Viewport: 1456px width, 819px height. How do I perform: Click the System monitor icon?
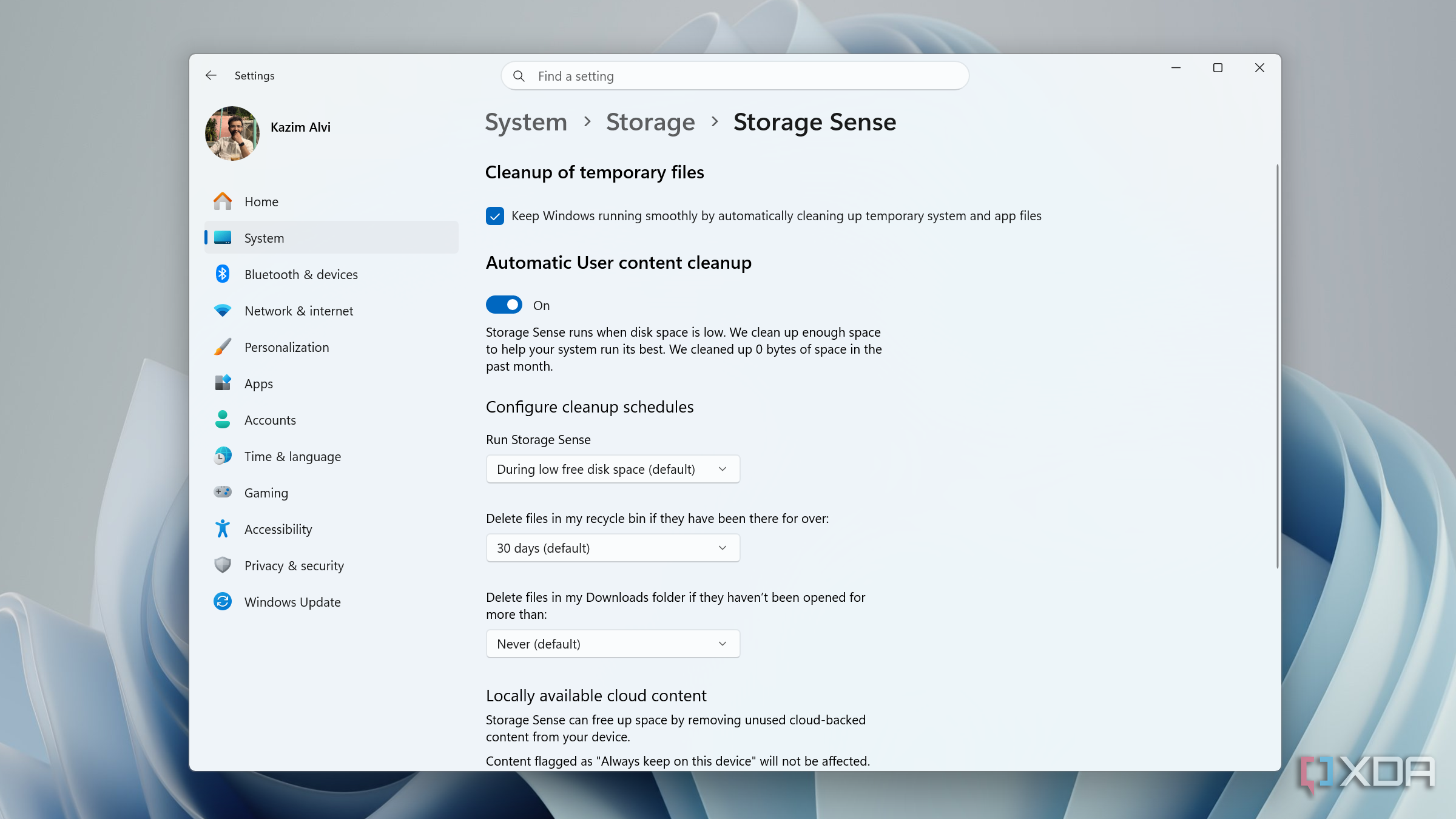click(x=223, y=238)
